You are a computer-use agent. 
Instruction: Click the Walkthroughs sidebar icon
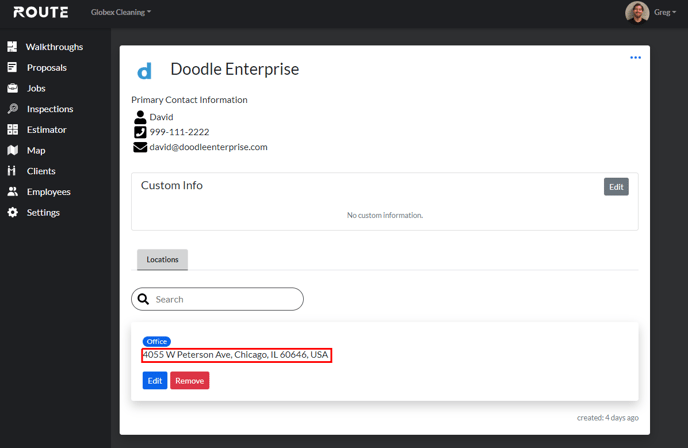(x=12, y=47)
